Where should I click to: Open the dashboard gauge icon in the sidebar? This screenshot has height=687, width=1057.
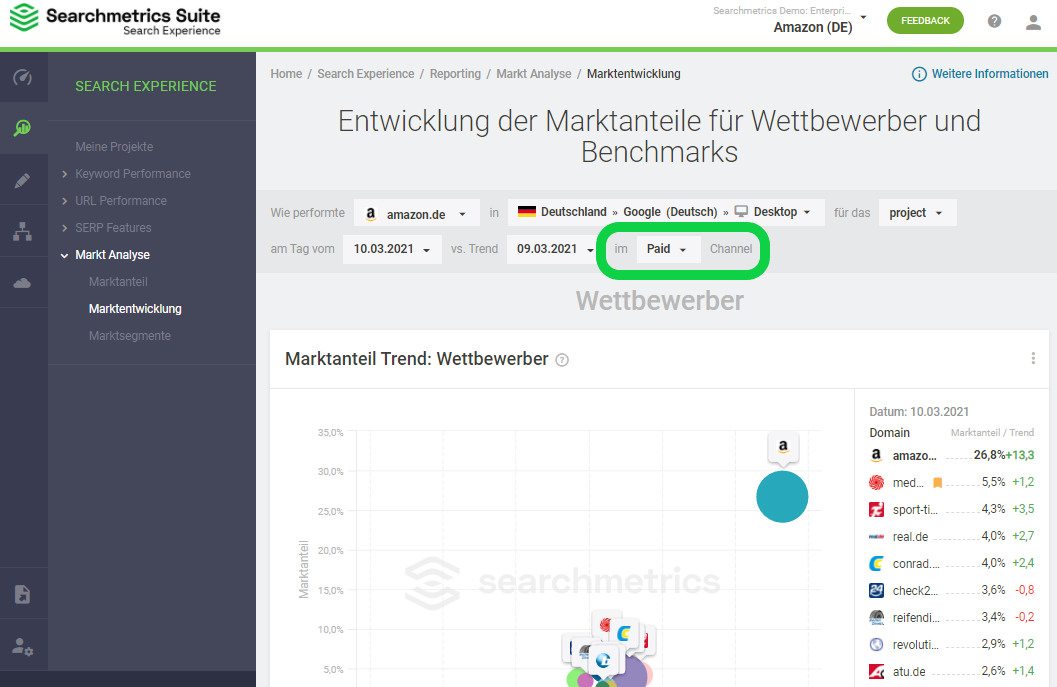coord(23,77)
